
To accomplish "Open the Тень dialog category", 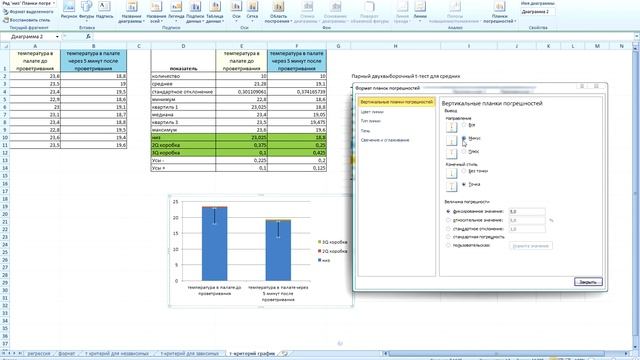I will point(365,131).
